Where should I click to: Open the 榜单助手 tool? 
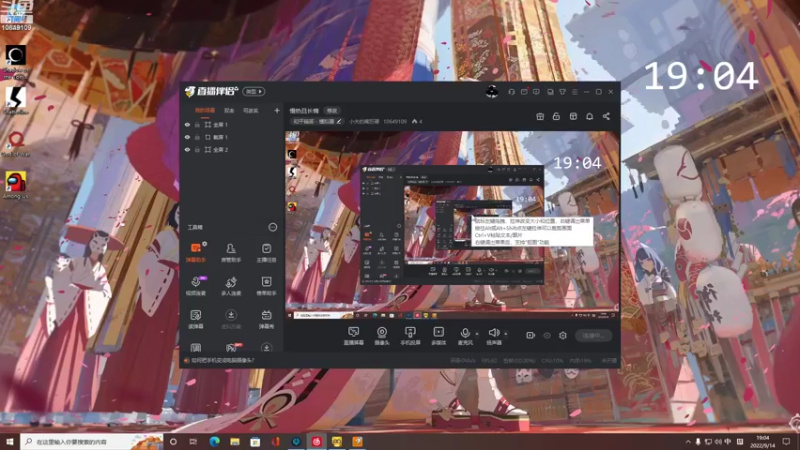tap(266, 286)
